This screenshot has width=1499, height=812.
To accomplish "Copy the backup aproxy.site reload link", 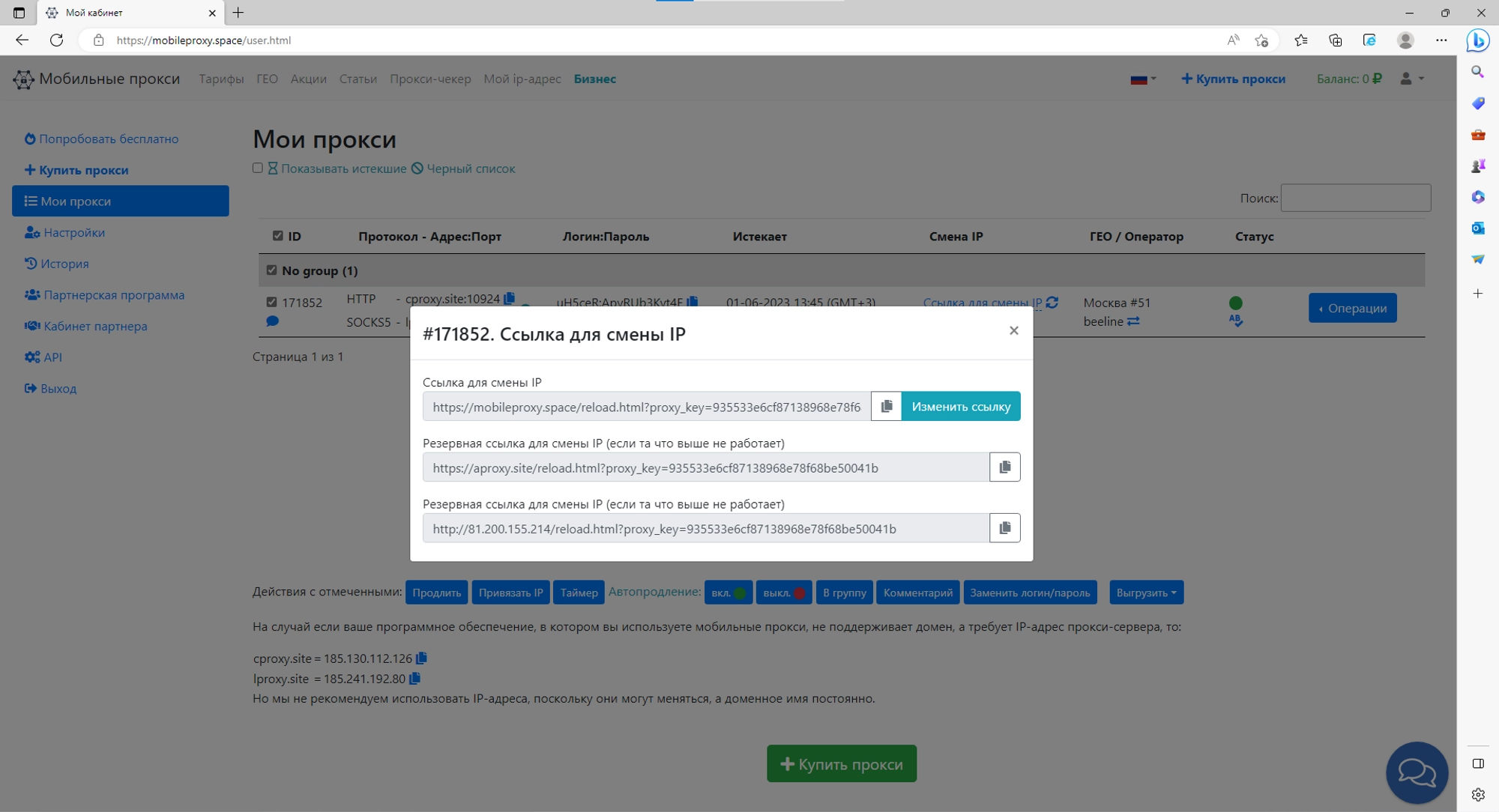I will click(1004, 467).
